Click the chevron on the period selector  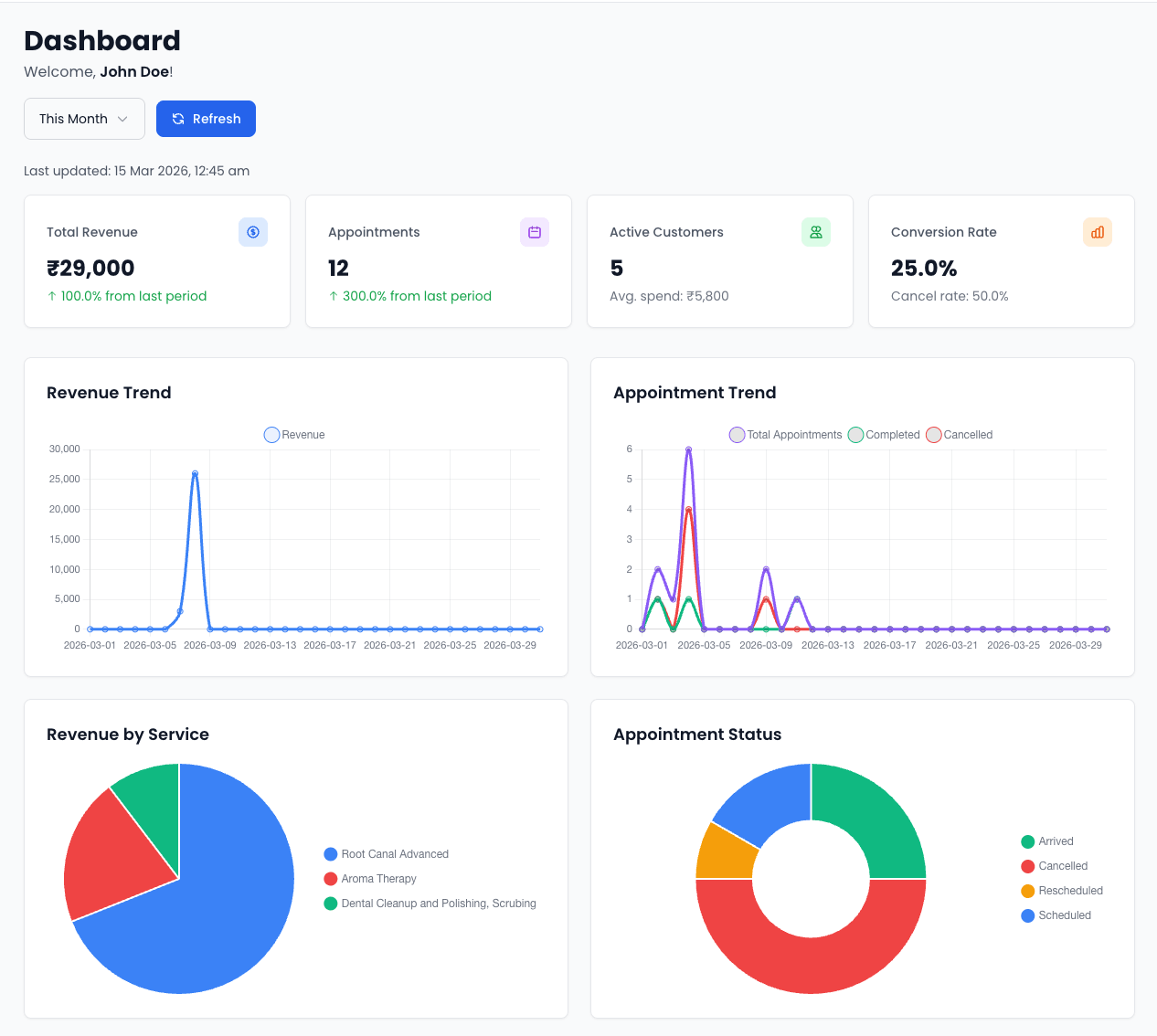pyautogui.click(x=122, y=119)
